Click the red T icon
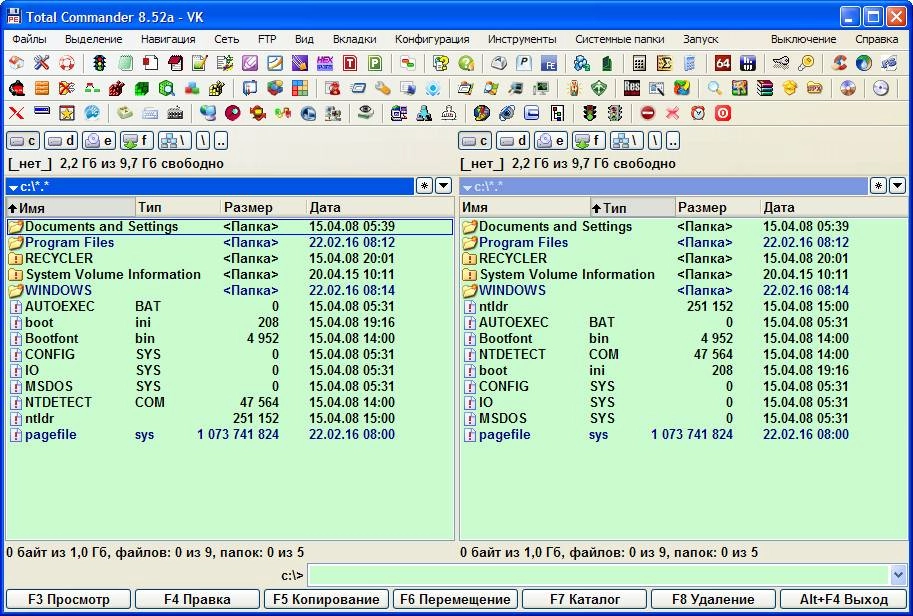The image size is (913, 616). [x=350, y=63]
